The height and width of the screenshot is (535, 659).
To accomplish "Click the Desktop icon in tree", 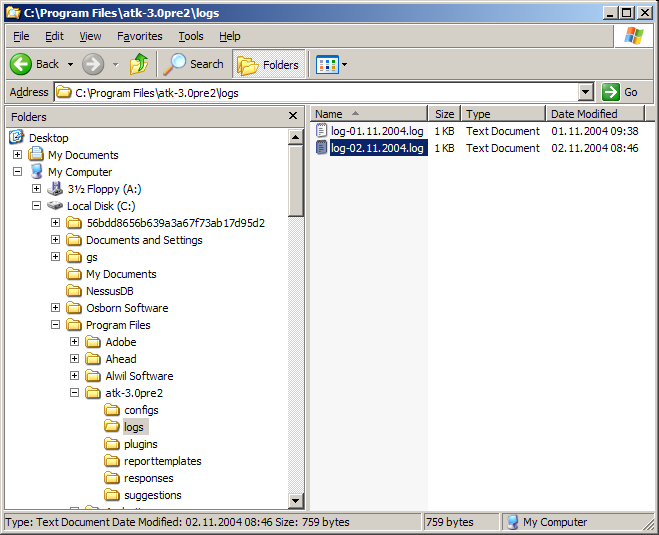I will pos(16,137).
